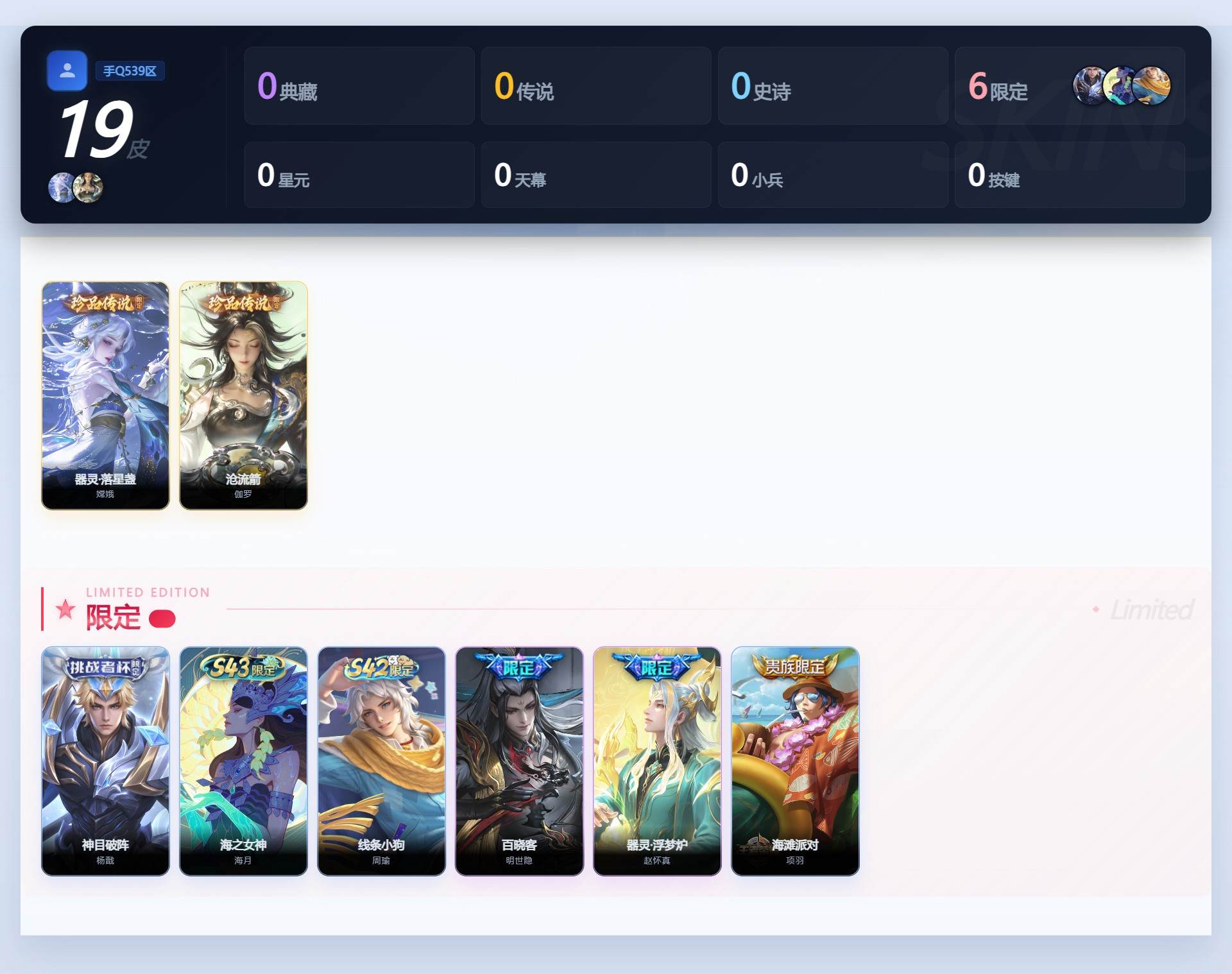Image resolution: width=1232 pixels, height=974 pixels.
Task: Click the blue user profile avatar icon
Action: click(67, 71)
